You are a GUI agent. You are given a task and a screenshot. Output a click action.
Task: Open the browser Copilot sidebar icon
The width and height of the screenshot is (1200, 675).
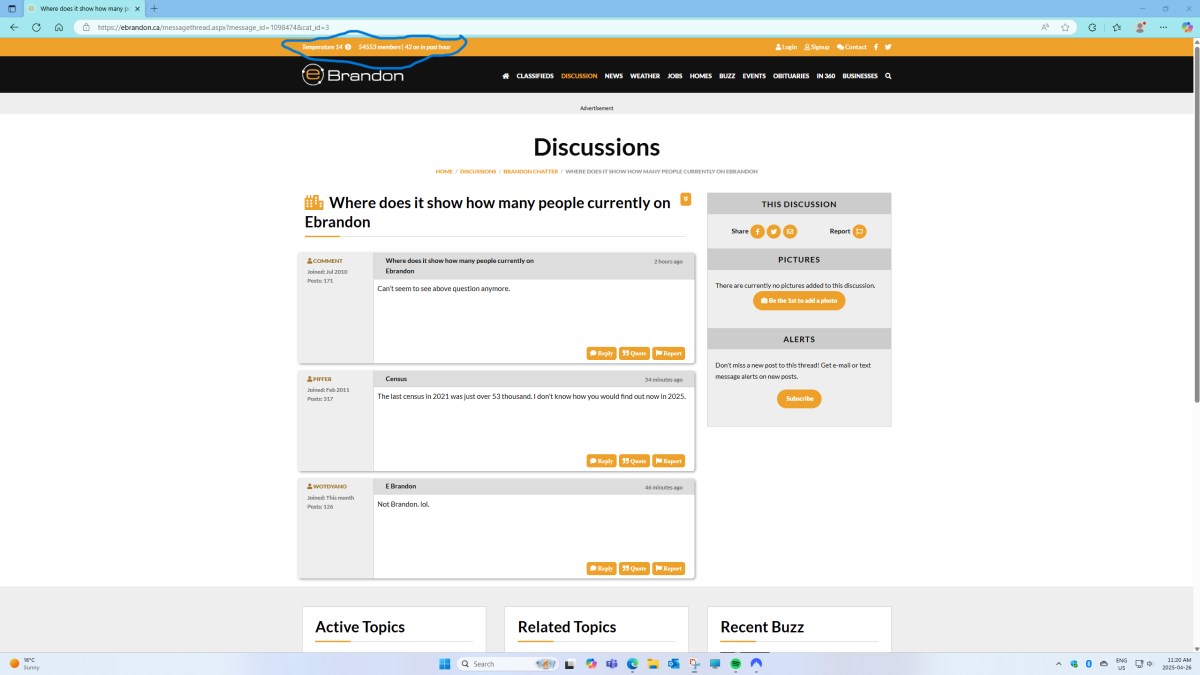[1187, 27]
